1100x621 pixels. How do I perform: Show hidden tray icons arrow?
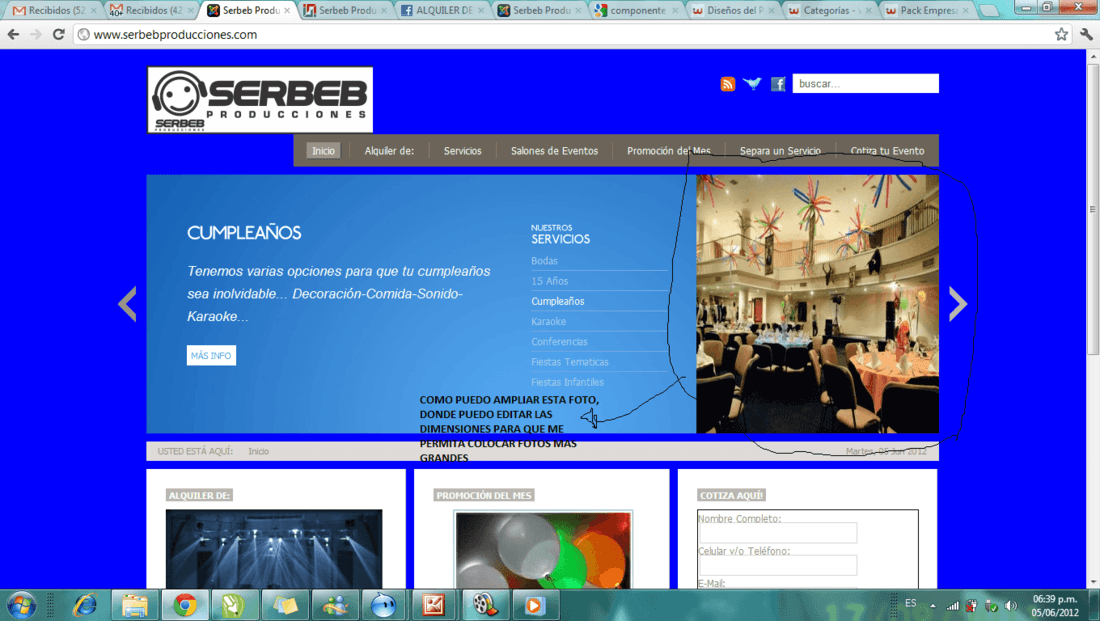pyautogui.click(x=932, y=605)
